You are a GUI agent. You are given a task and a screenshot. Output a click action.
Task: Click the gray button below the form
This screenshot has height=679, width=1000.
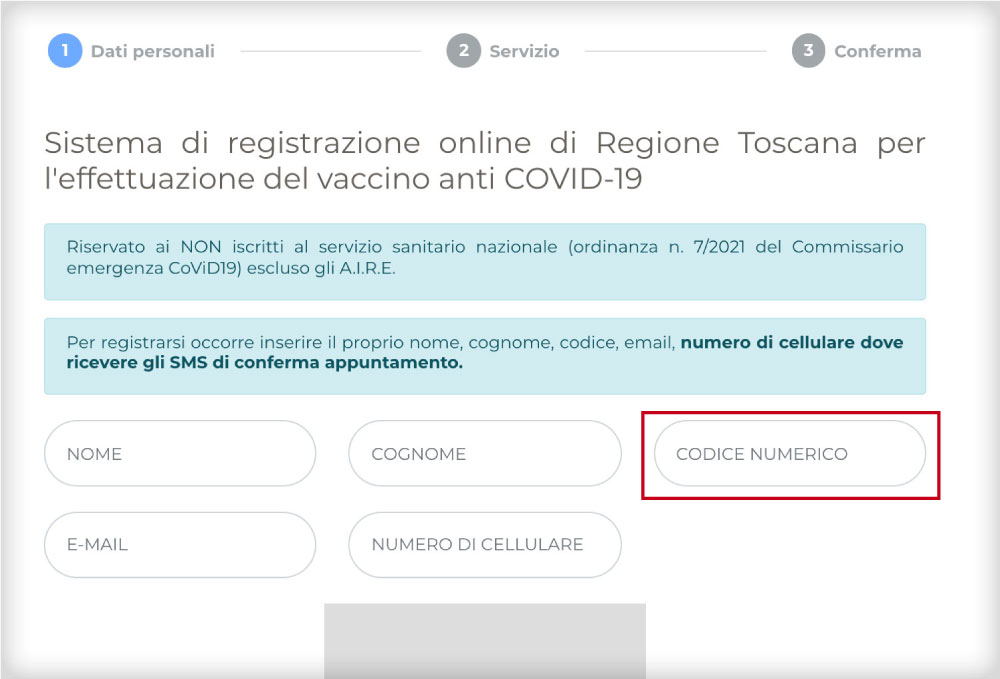pos(485,641)
